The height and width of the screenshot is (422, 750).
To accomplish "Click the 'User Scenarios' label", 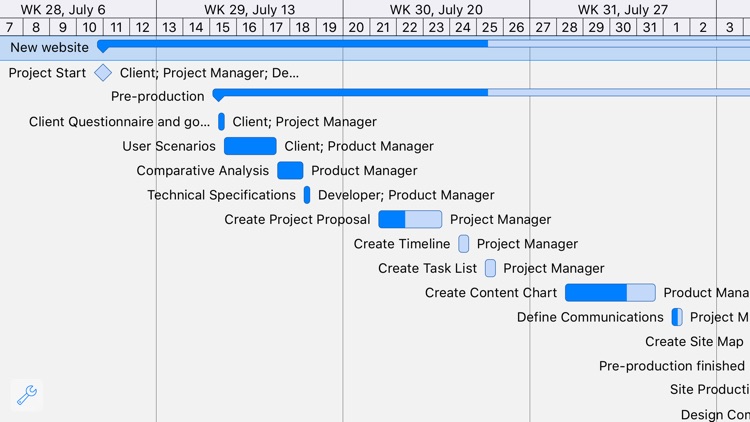I will click(x=169, y=146).
